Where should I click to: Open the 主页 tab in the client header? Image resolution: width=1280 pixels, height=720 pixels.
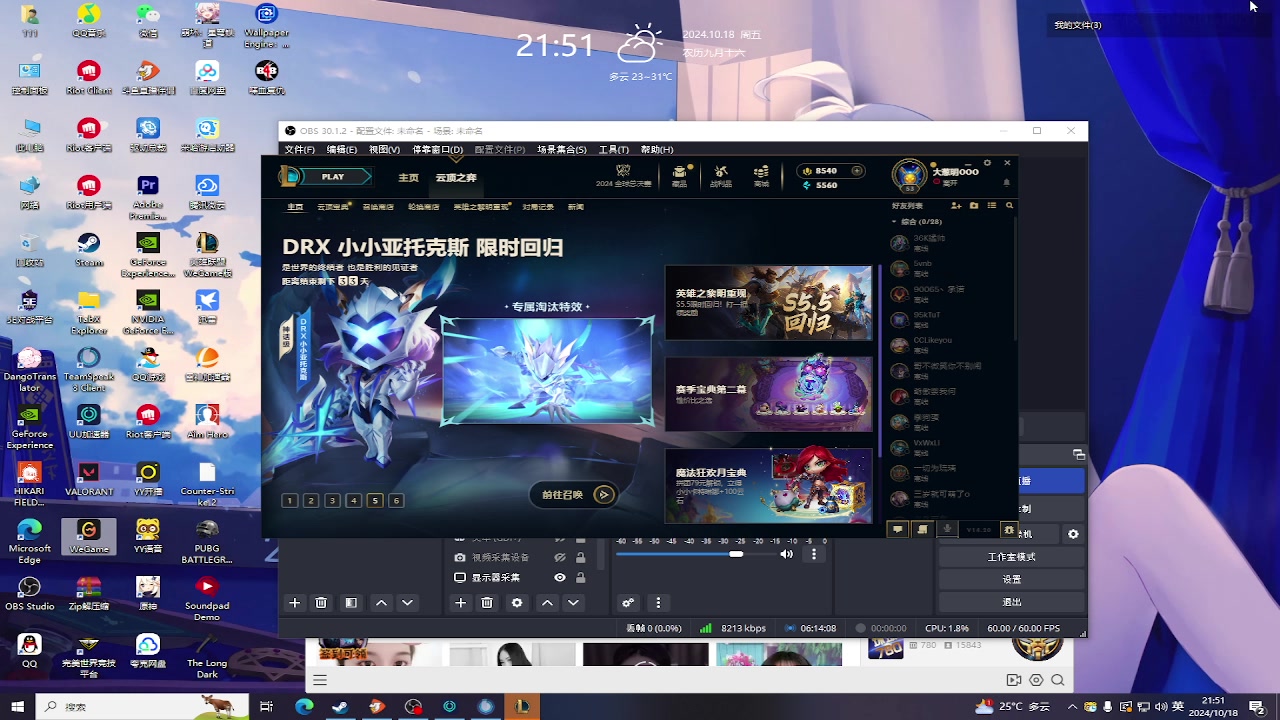(409, 177)
